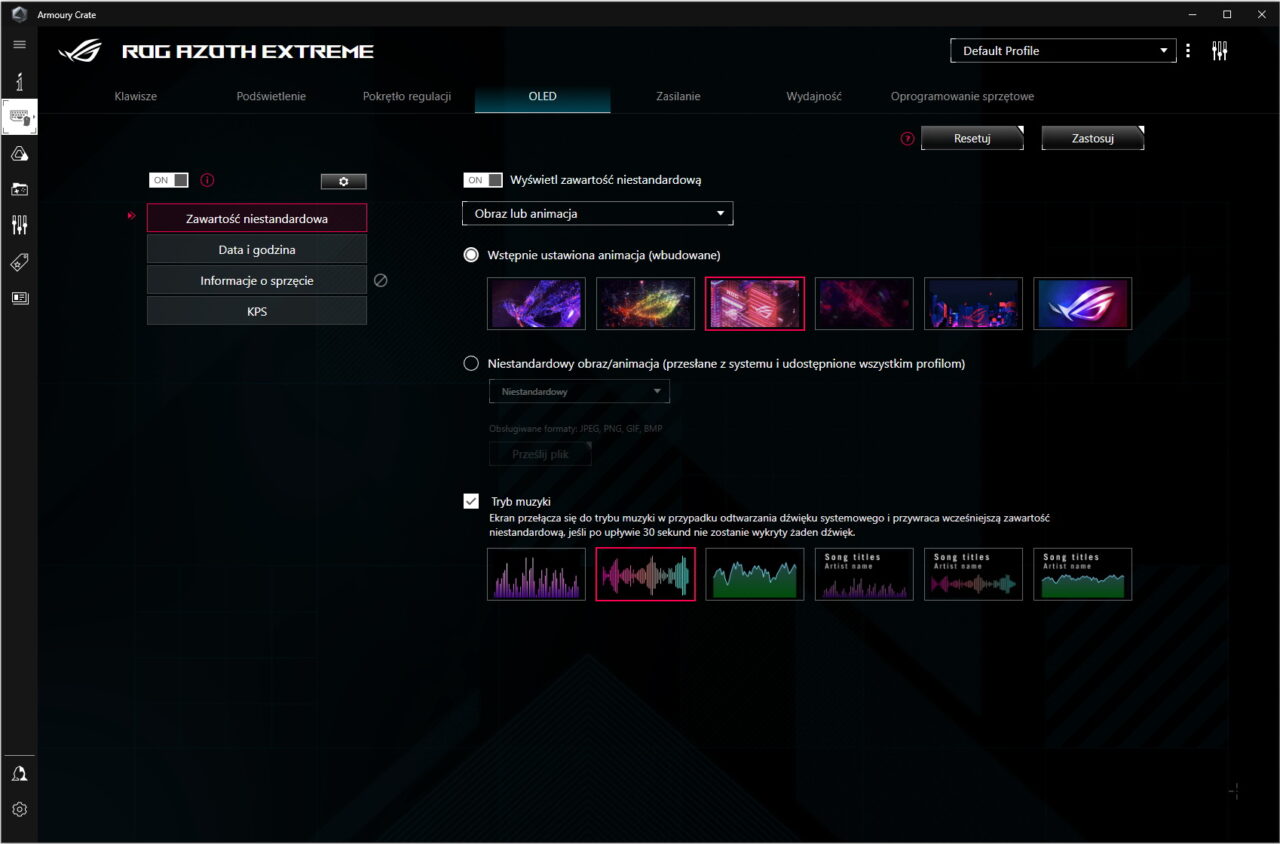This screenshot has width=1280, height=844.
Task: Open the Home info page icon
Action: coord(19,82)
